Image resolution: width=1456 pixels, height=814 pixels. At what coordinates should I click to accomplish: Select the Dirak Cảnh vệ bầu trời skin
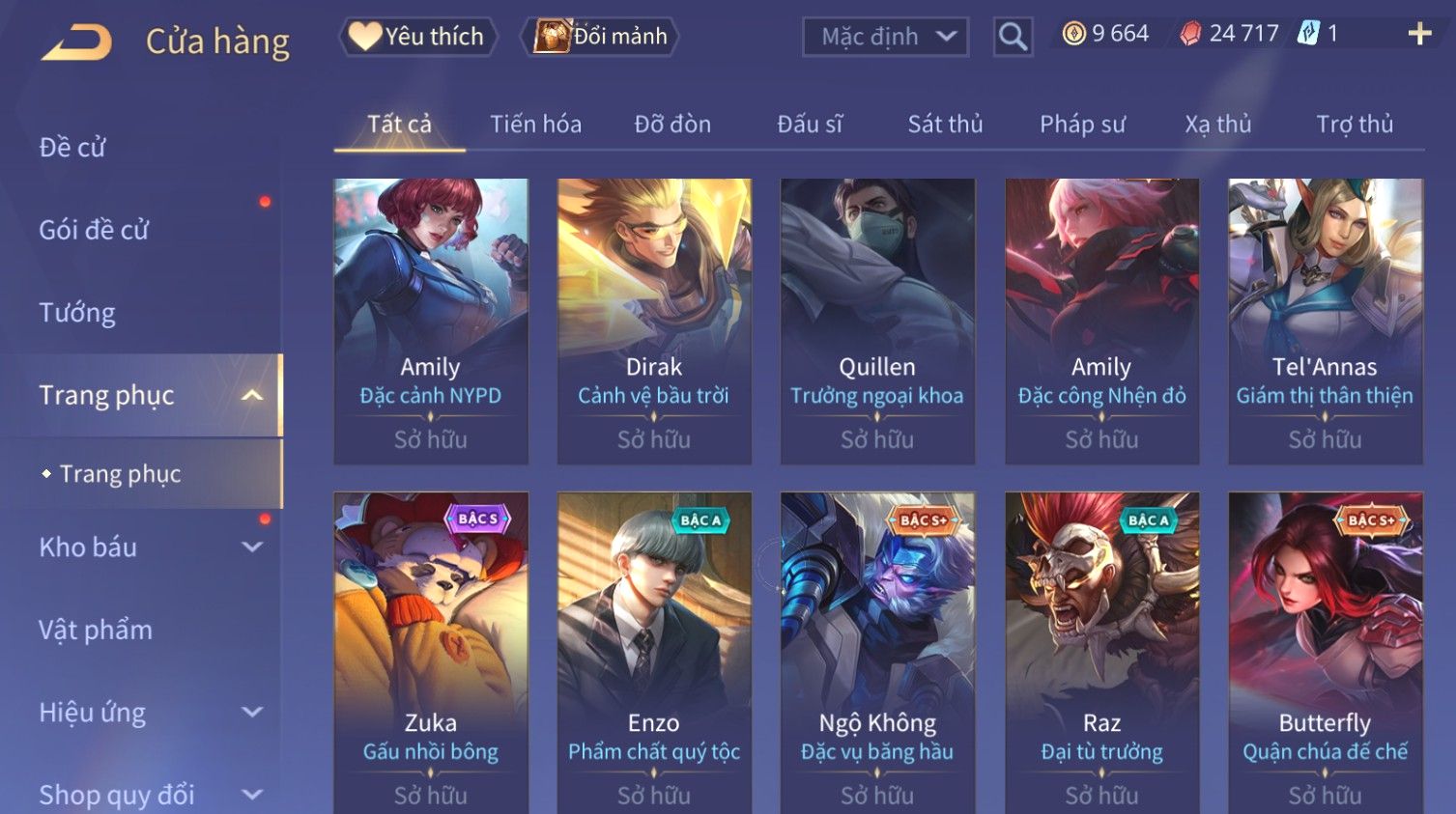pos(654,322)
